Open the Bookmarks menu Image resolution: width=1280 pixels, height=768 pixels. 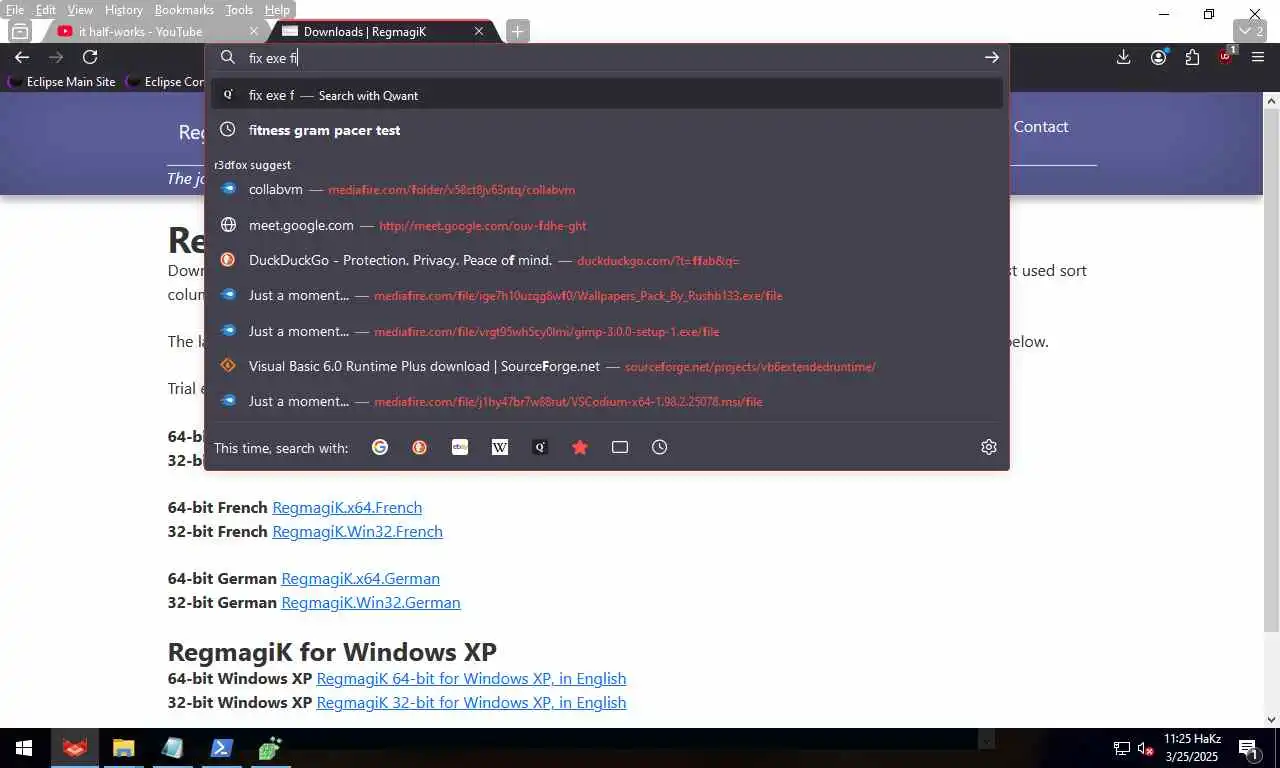(x=184, y=9)
